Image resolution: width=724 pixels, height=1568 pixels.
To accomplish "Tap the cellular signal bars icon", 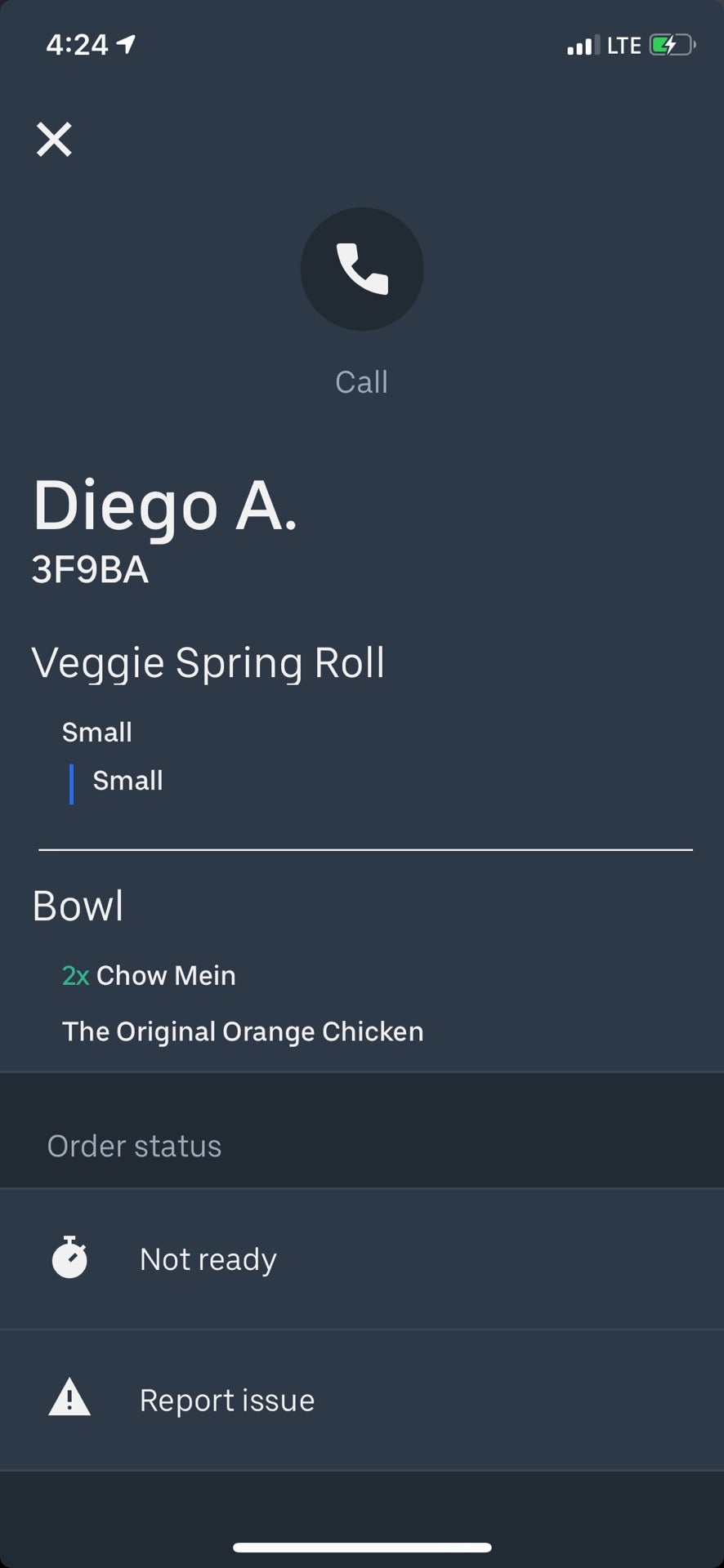I will click(x=583, y=46).
